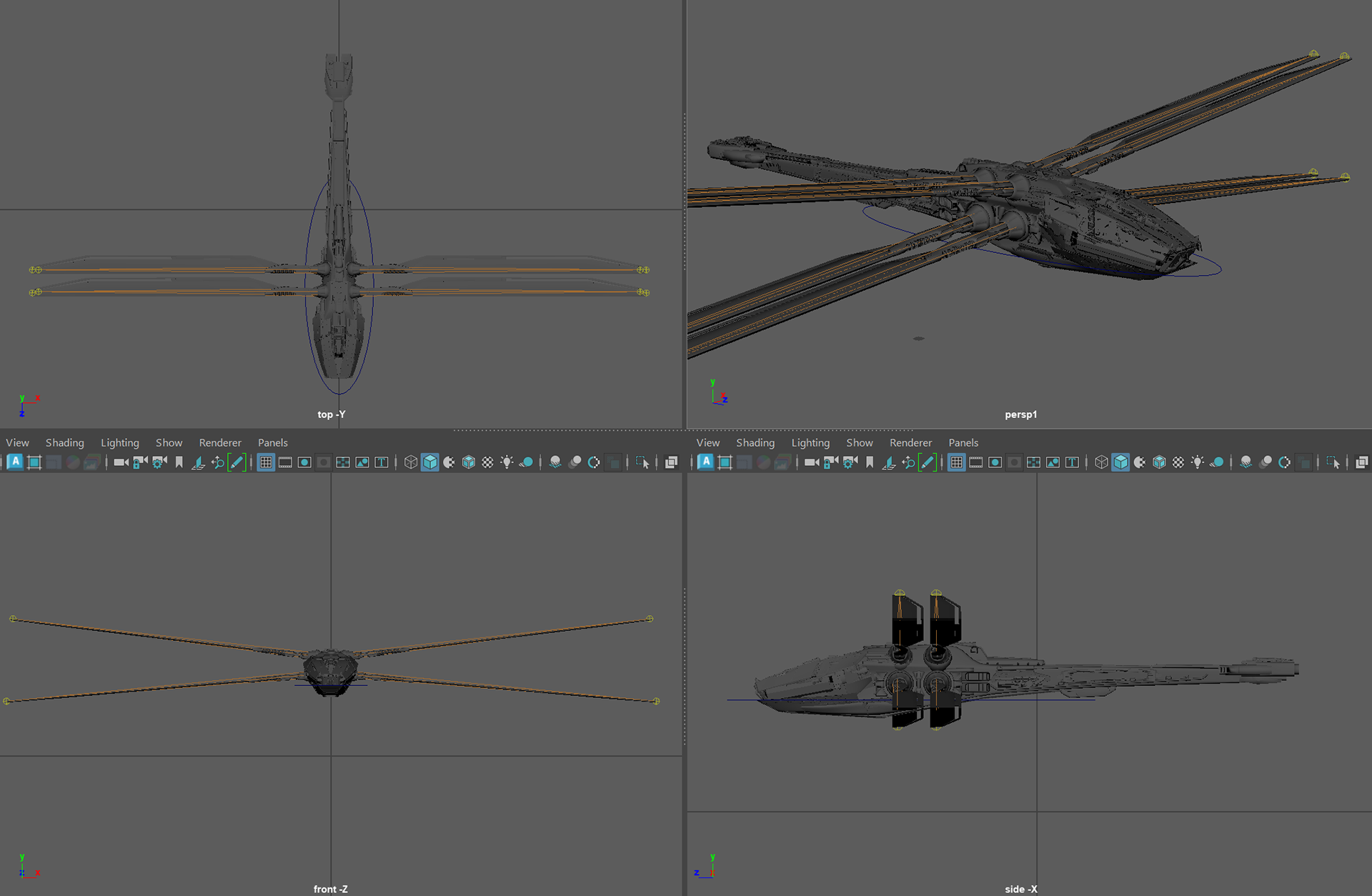Click the 'front -Z' viewport label
The width and height of the screenshot is (1372, 896).
click(331, 889)
